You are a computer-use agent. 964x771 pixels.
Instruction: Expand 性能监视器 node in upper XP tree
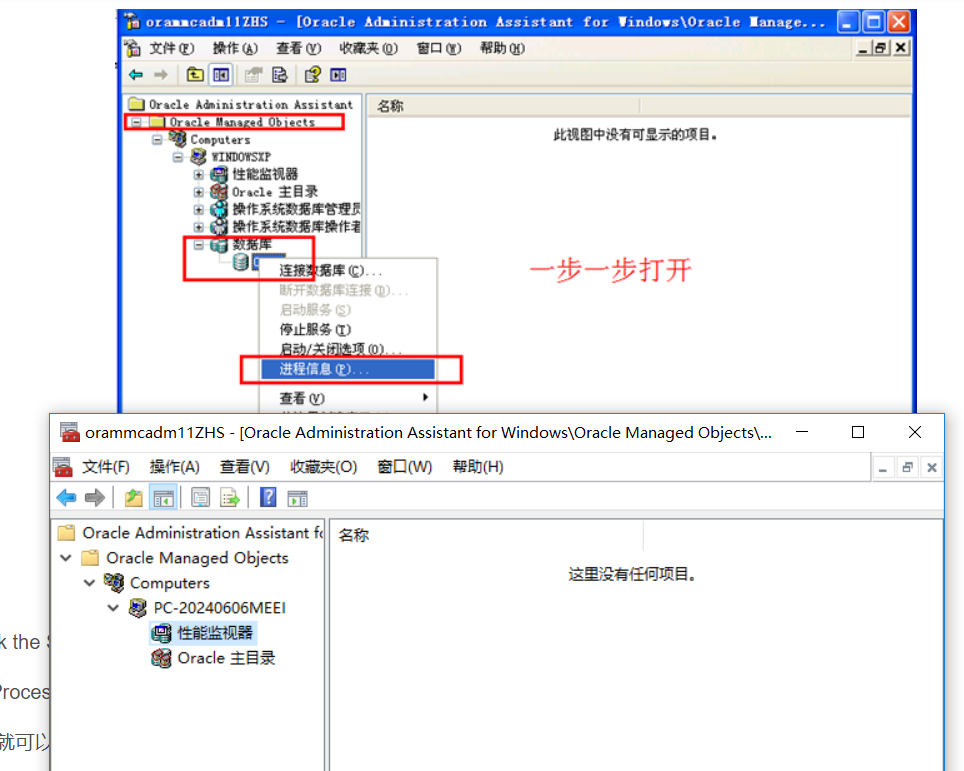point(199,175)
